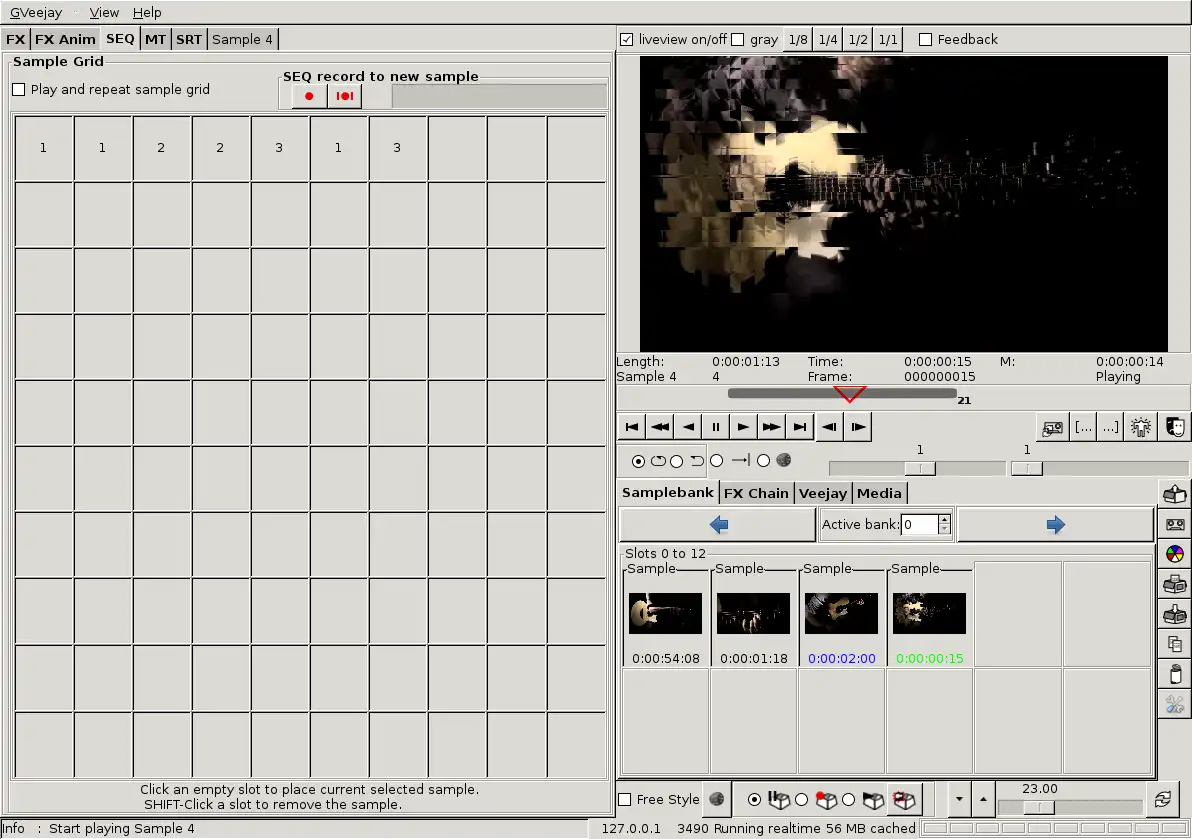Image resolution: width=1192 pixels, height=839 pixels.
Task: Select the red-dot box radio button
Action: click(801, 799)
